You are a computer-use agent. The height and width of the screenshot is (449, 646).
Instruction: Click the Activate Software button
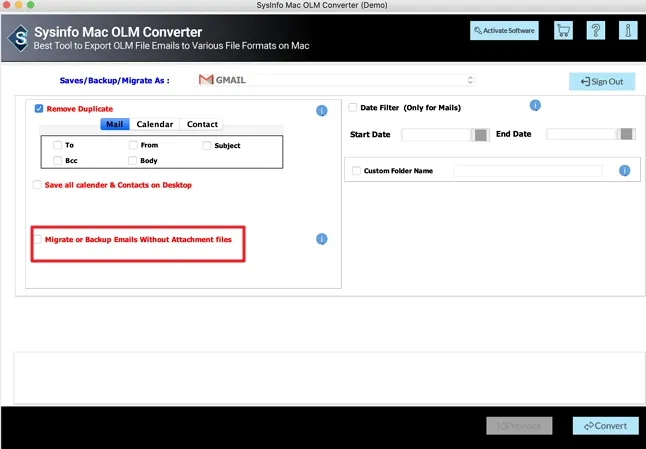point(504,30)
